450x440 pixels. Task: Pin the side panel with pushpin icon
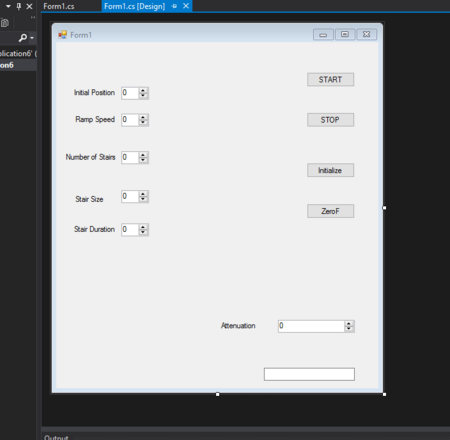pyautogui.click(x=19, y=6)
